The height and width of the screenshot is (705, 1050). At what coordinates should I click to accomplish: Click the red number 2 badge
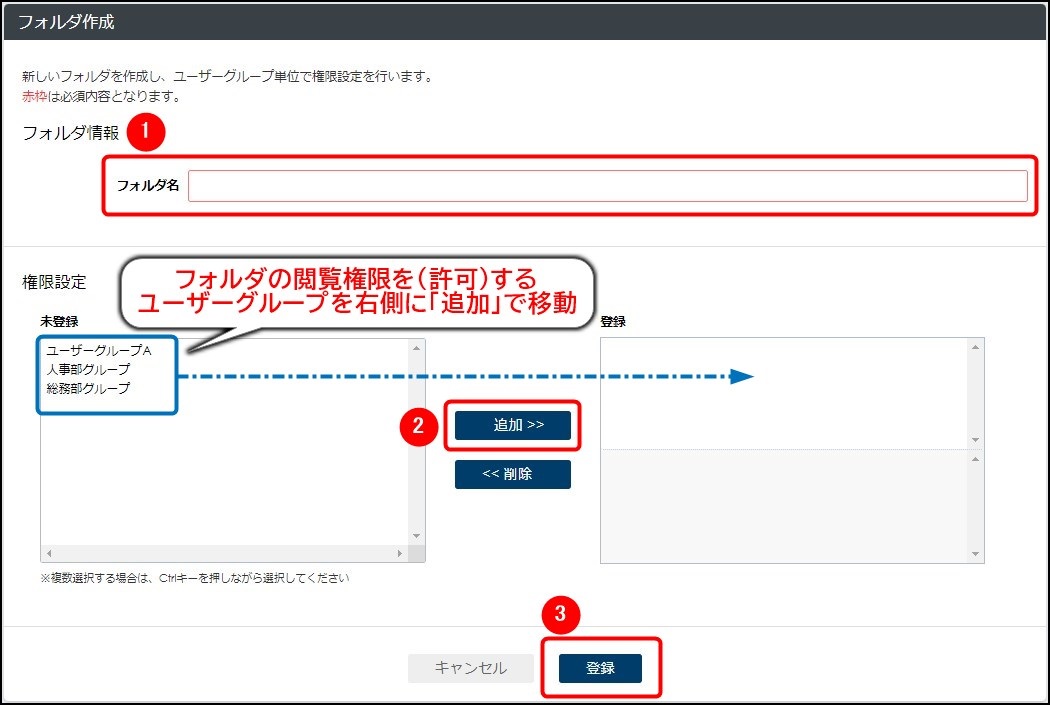click(x=418, y=426)
